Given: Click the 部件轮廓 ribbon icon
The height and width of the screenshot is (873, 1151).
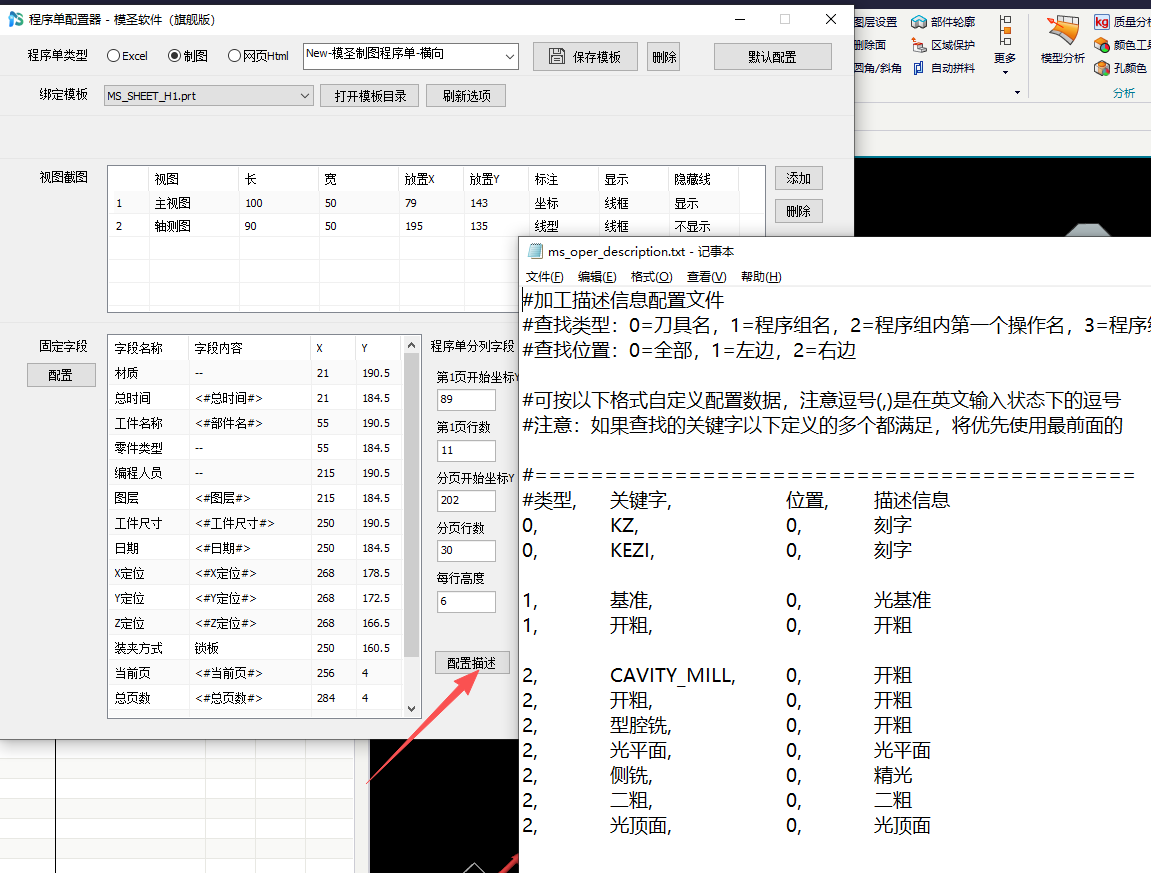Looking at the screenshot, I should click(x=918, y=22).
